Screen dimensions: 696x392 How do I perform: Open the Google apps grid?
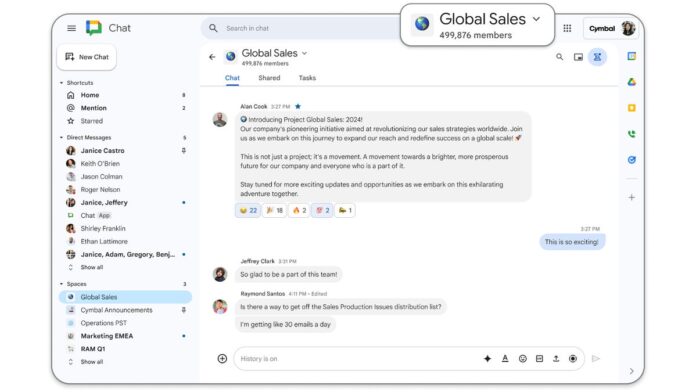pos(567,28)
